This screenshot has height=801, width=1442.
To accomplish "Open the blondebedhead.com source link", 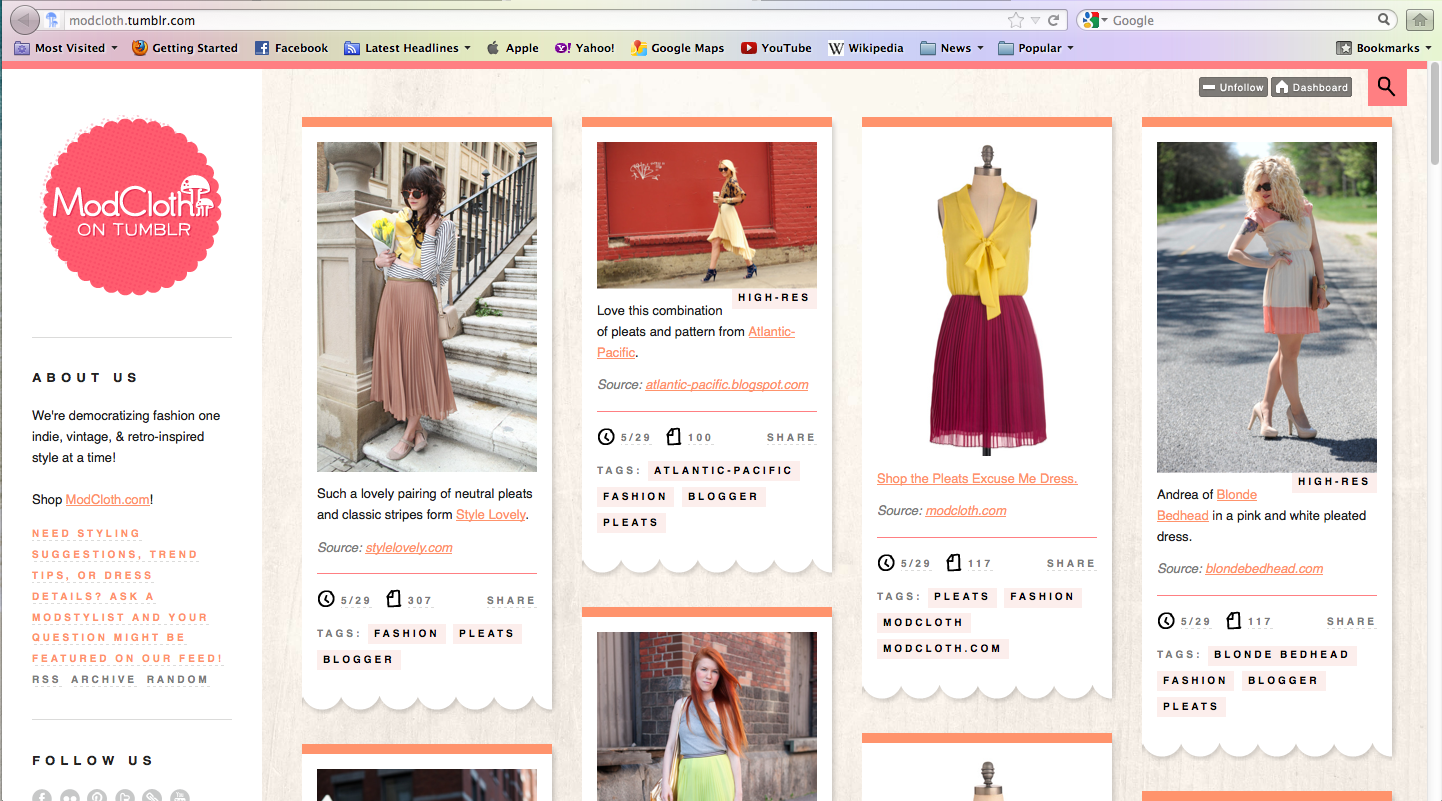I will pyautogui.click(x=1264, y=569).
